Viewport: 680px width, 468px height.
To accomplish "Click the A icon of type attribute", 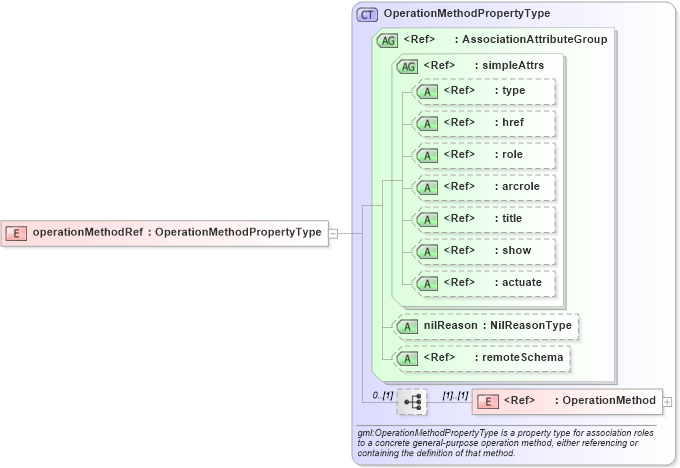I will click(x=427, y=92).
